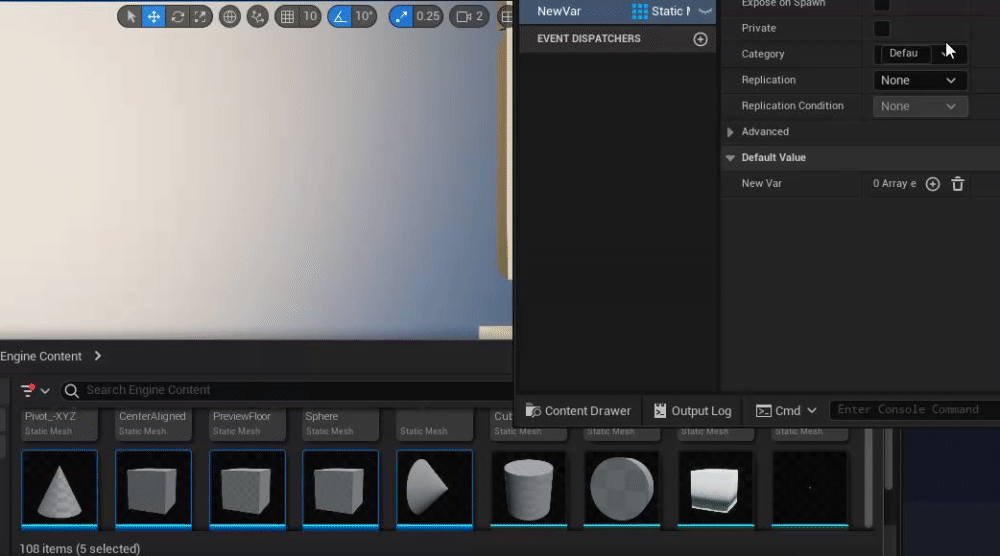Open rotation snap value 10°
The image size is (1000, 556).
(x=364, y=17)
